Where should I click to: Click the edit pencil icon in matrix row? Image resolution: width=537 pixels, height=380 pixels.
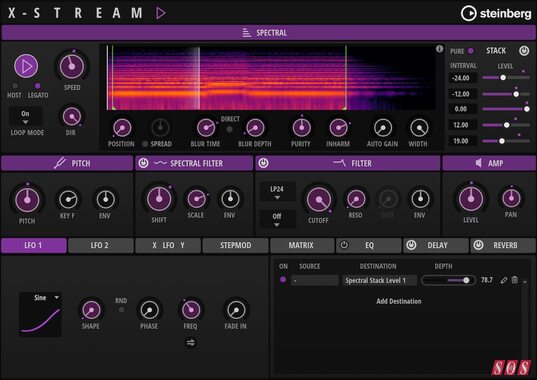point(503,280)
